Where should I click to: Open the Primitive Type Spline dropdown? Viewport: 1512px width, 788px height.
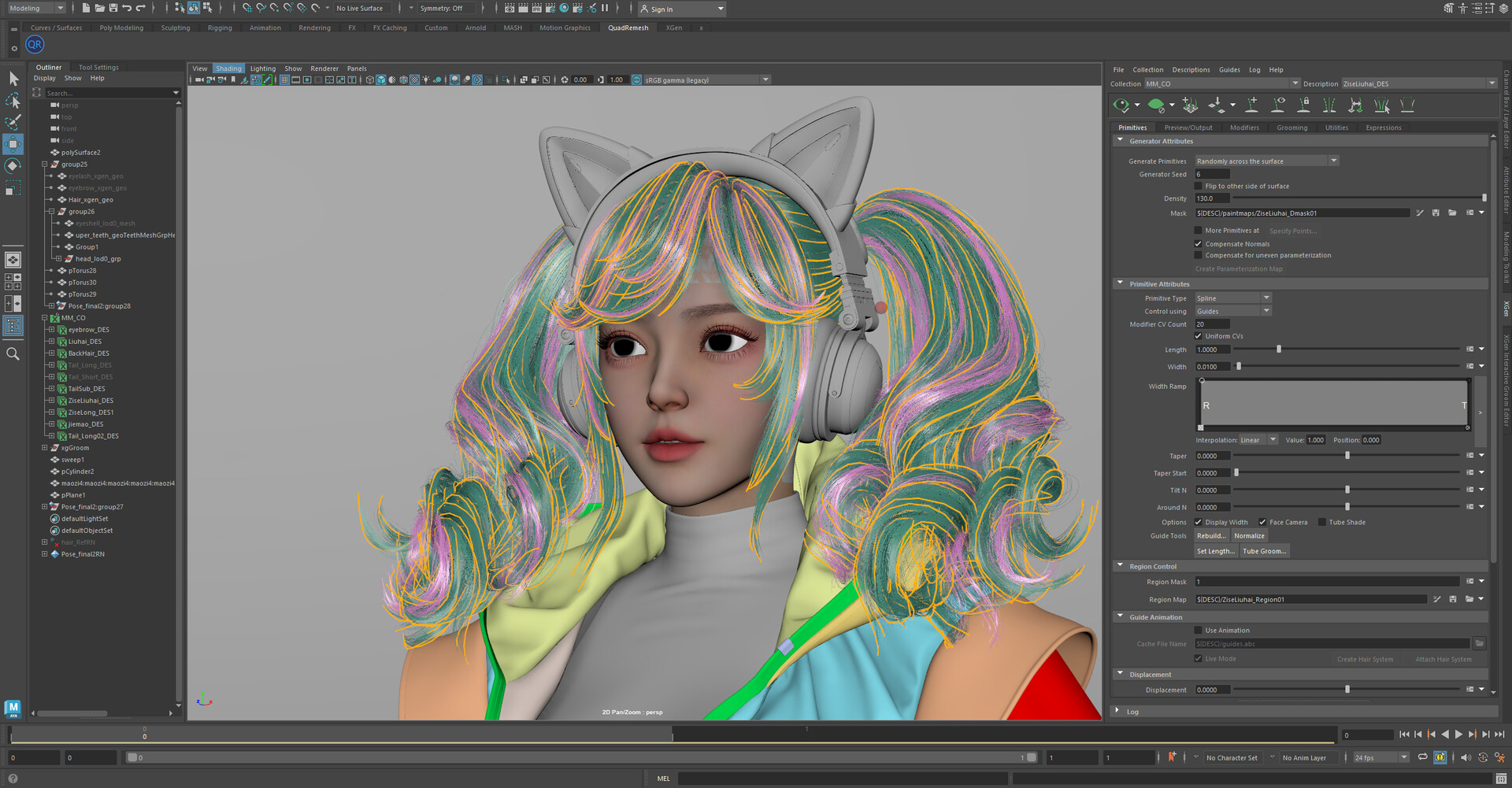point(1233,298)
